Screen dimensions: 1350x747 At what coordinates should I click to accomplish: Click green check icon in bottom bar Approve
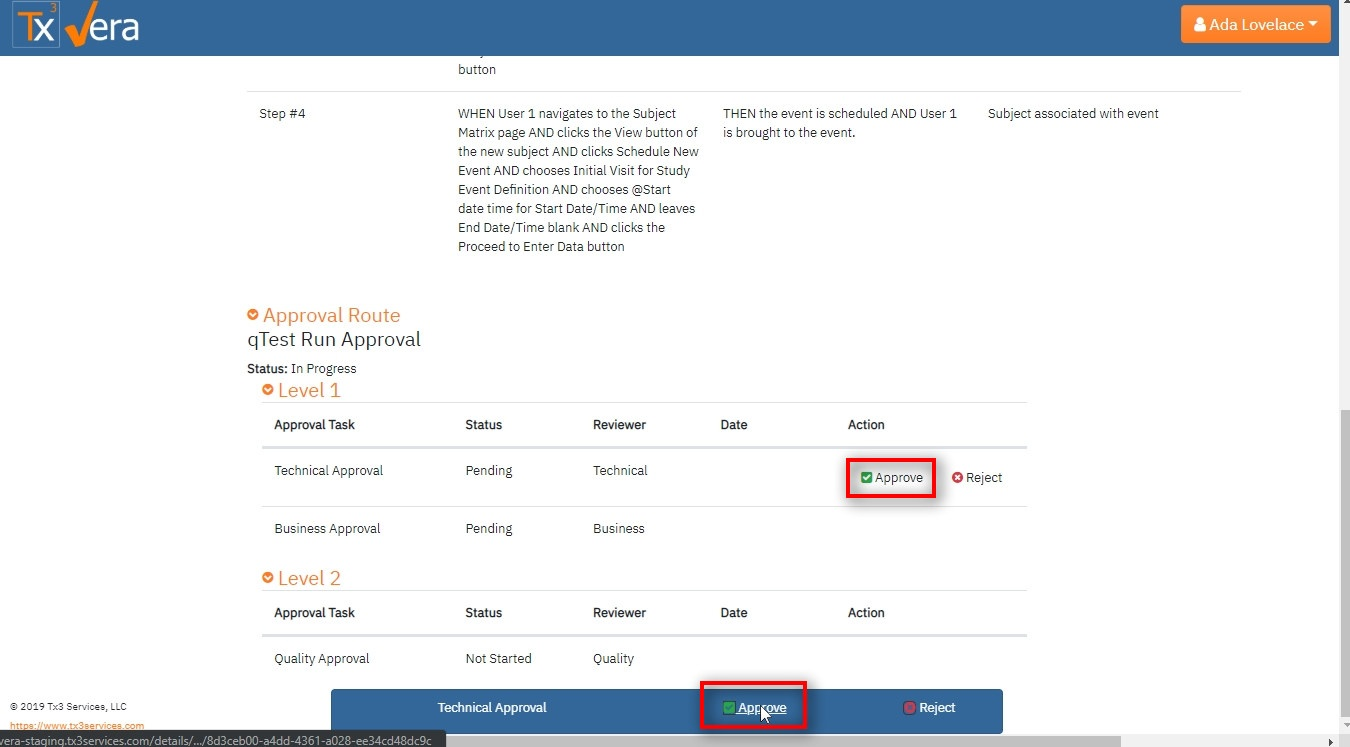click(x=729, y=708)
